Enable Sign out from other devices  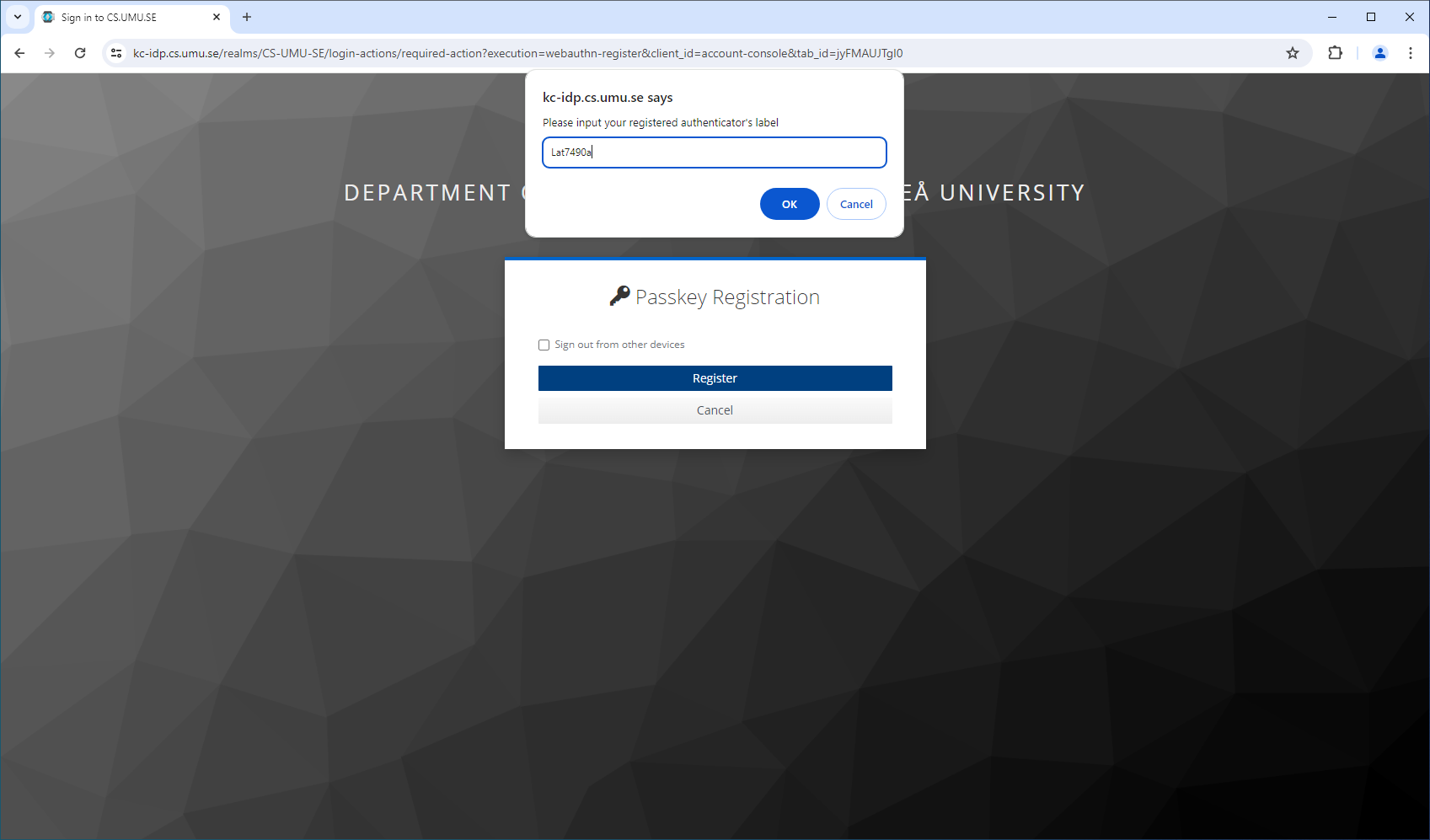click(x=544, y=345)
